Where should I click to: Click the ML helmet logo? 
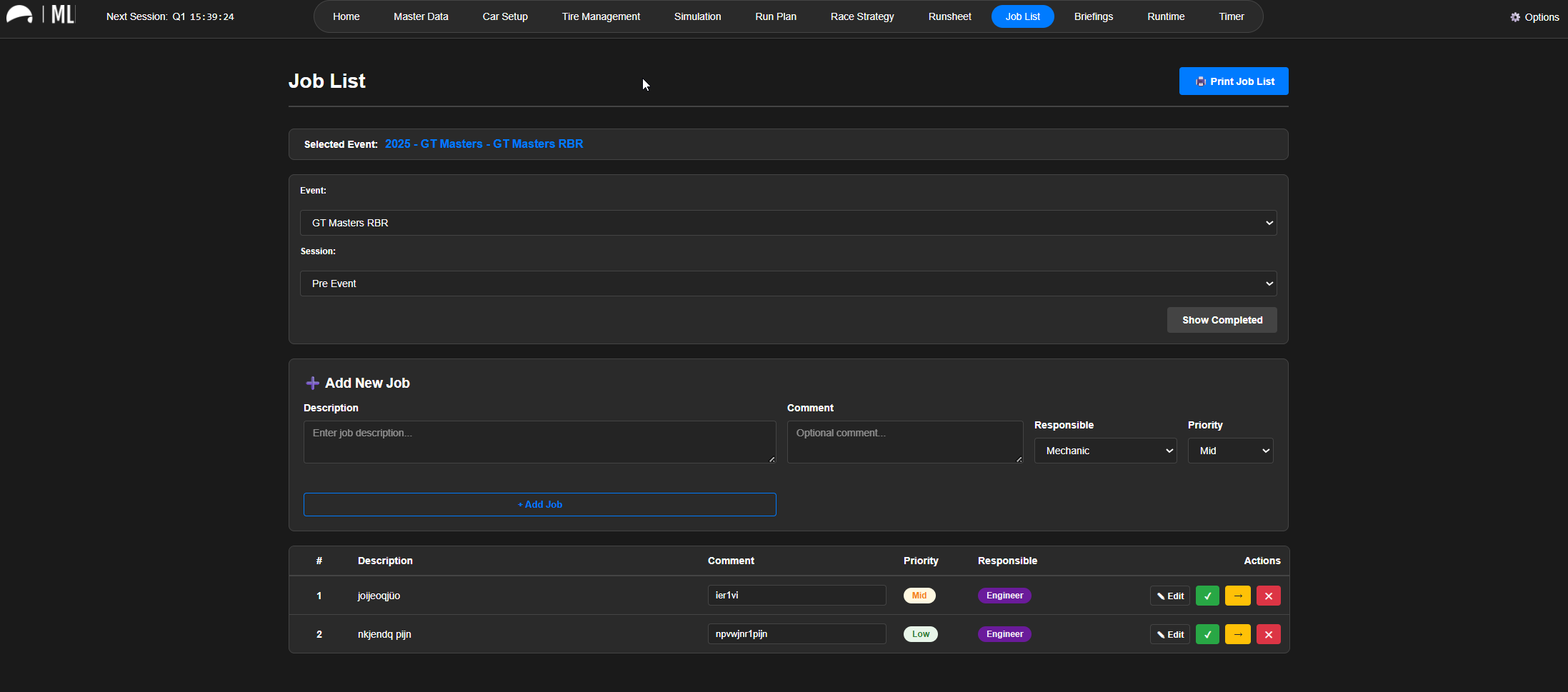[x=40, y=15]
